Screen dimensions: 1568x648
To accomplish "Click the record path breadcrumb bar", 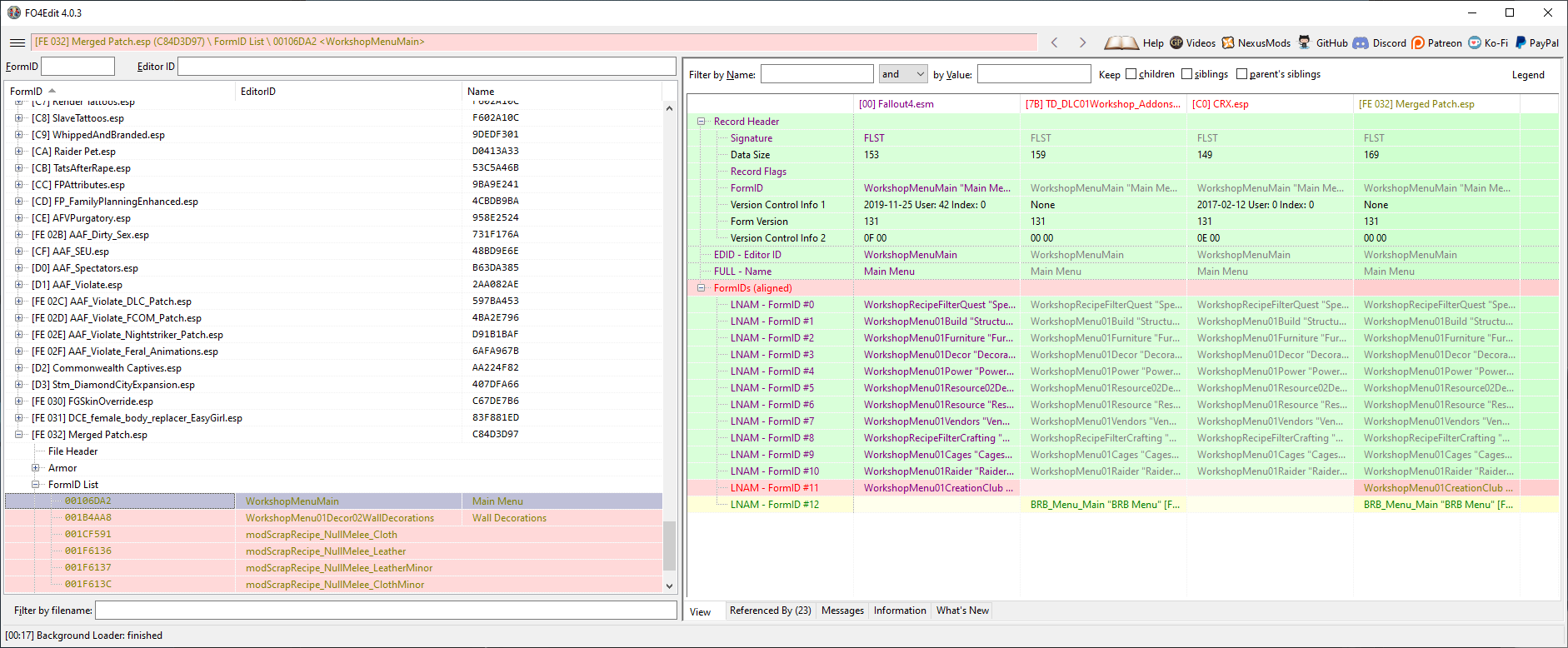I will point(534,42).
